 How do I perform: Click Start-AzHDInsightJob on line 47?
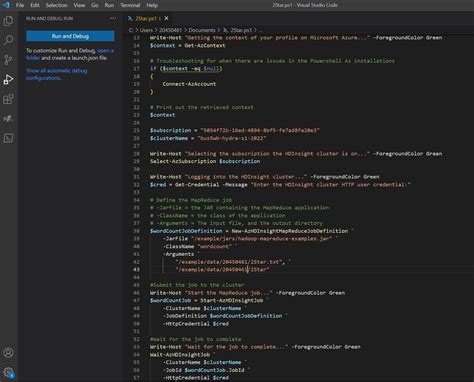[231, 300]
